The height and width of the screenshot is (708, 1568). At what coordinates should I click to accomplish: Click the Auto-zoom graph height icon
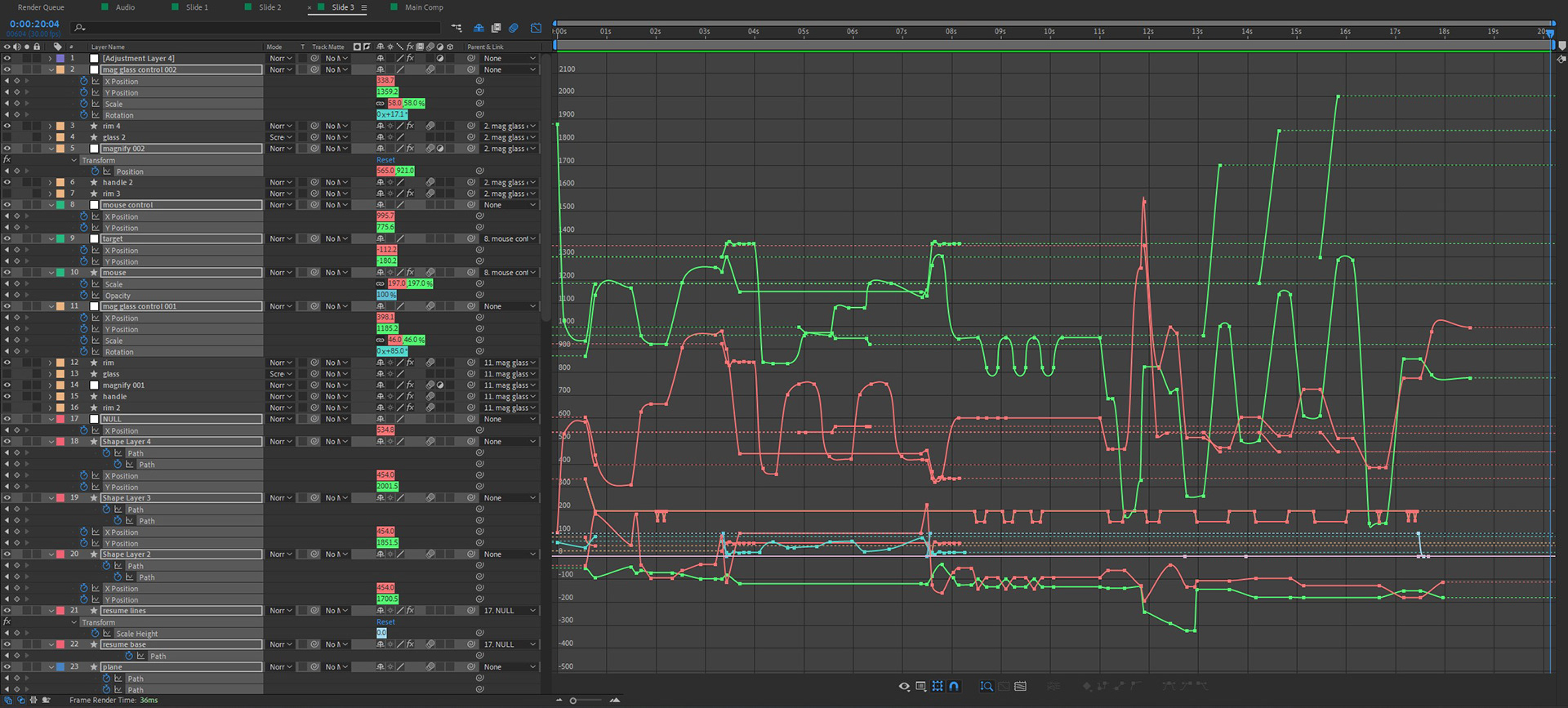point(987,686)
